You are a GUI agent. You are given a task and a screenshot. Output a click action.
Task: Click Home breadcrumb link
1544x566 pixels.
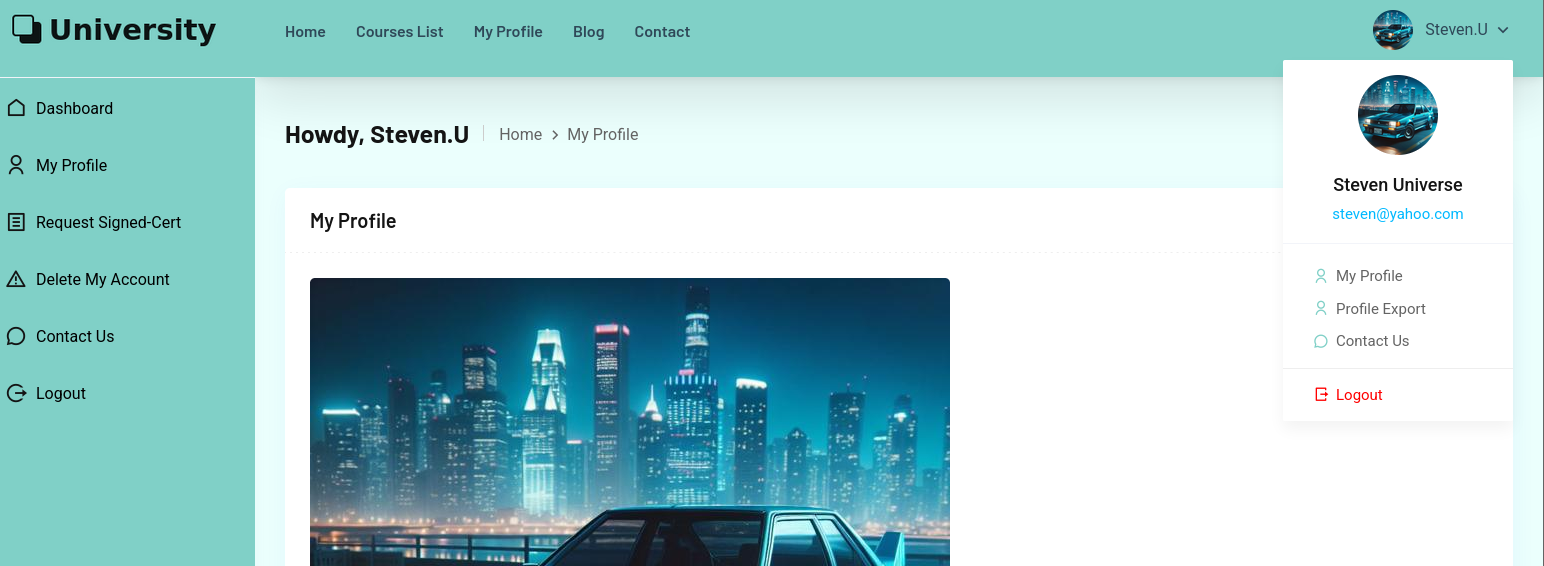tap(521, 134)
